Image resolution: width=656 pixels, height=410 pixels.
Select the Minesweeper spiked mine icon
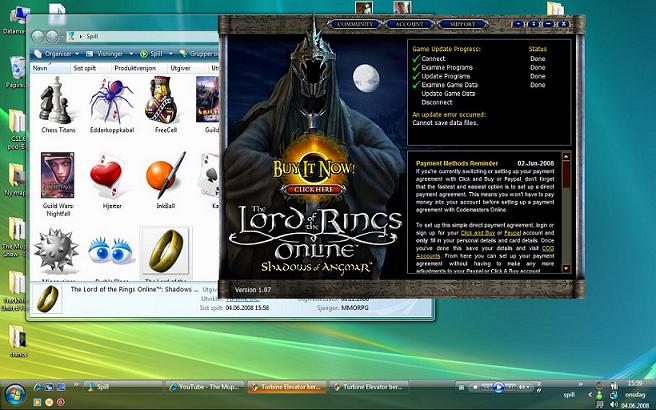pos(56,250)
